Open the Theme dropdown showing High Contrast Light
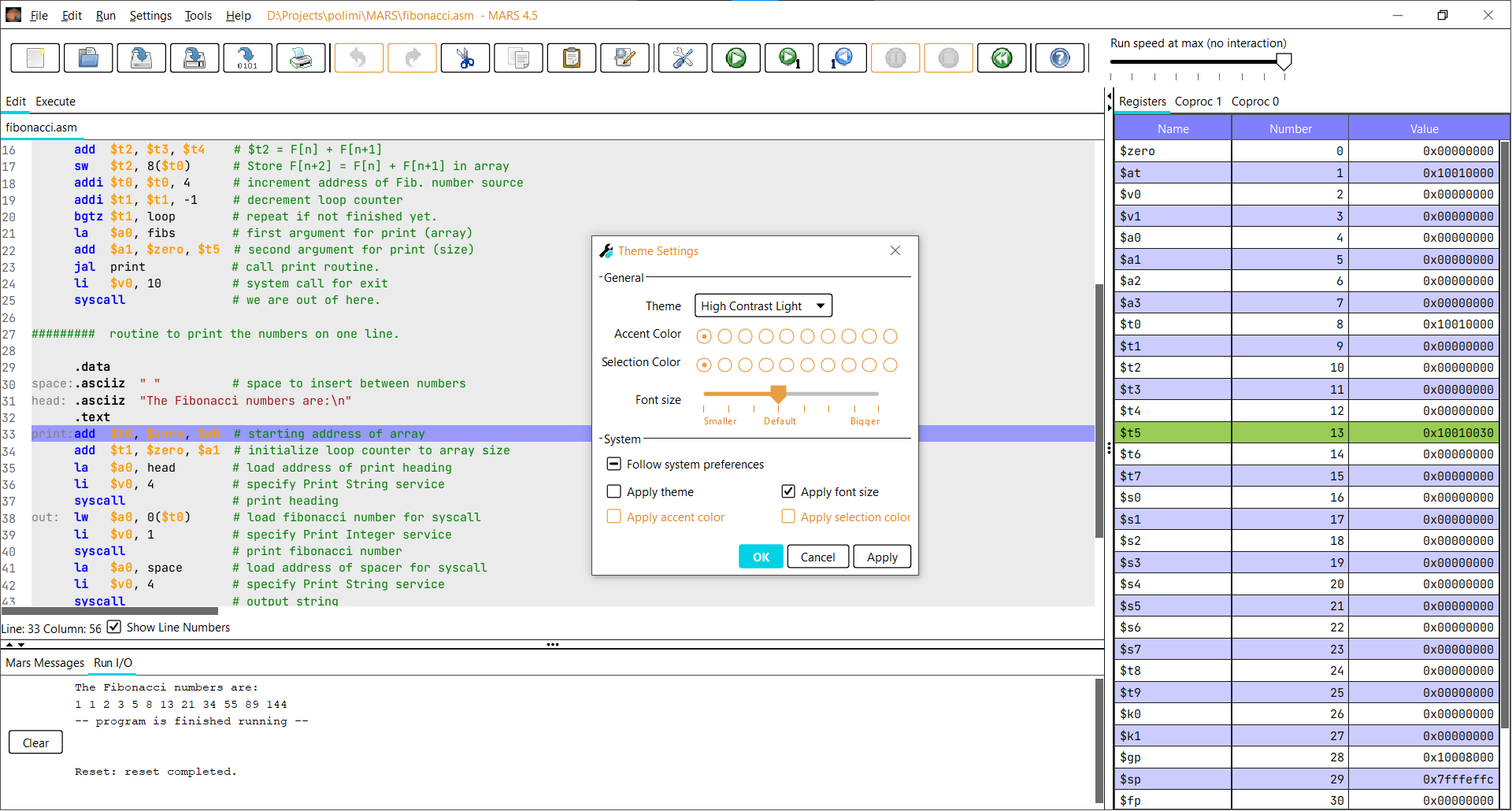The width and height of the screenshot is (1512, 811). [x=763, y=306]
